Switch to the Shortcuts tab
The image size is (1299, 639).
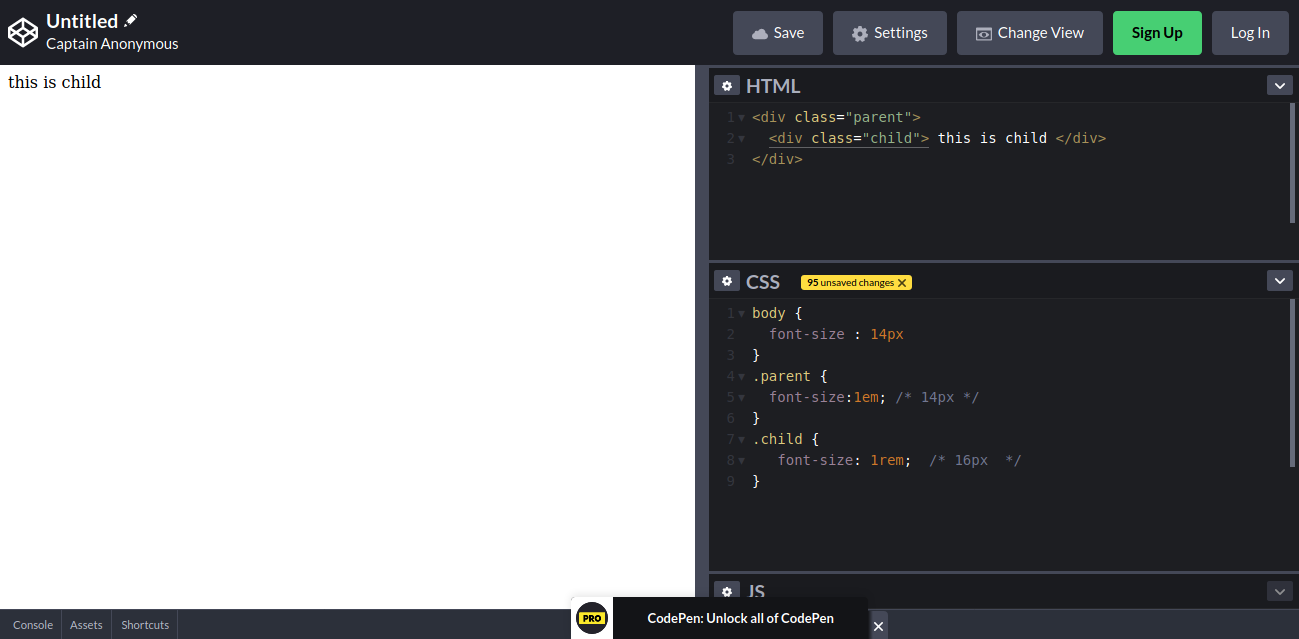pyautogui.click(x=144, y=624)
